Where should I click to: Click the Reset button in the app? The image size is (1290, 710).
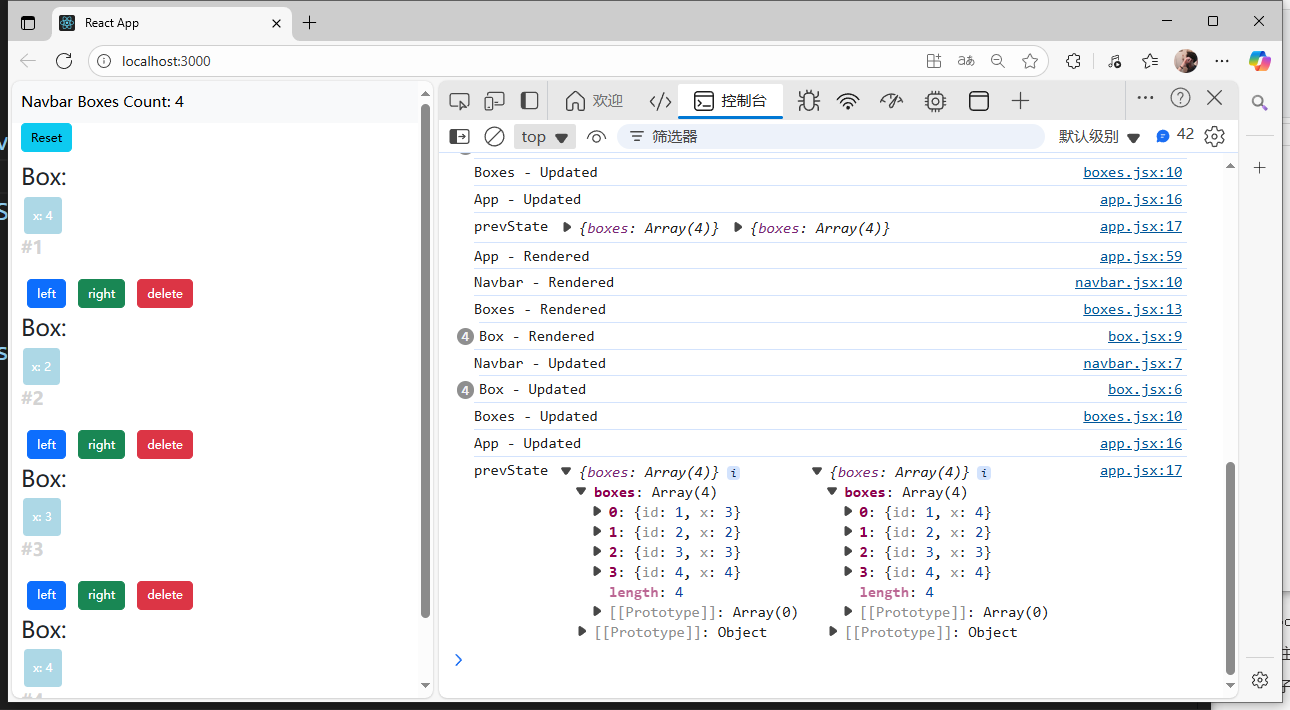point(46,138)
